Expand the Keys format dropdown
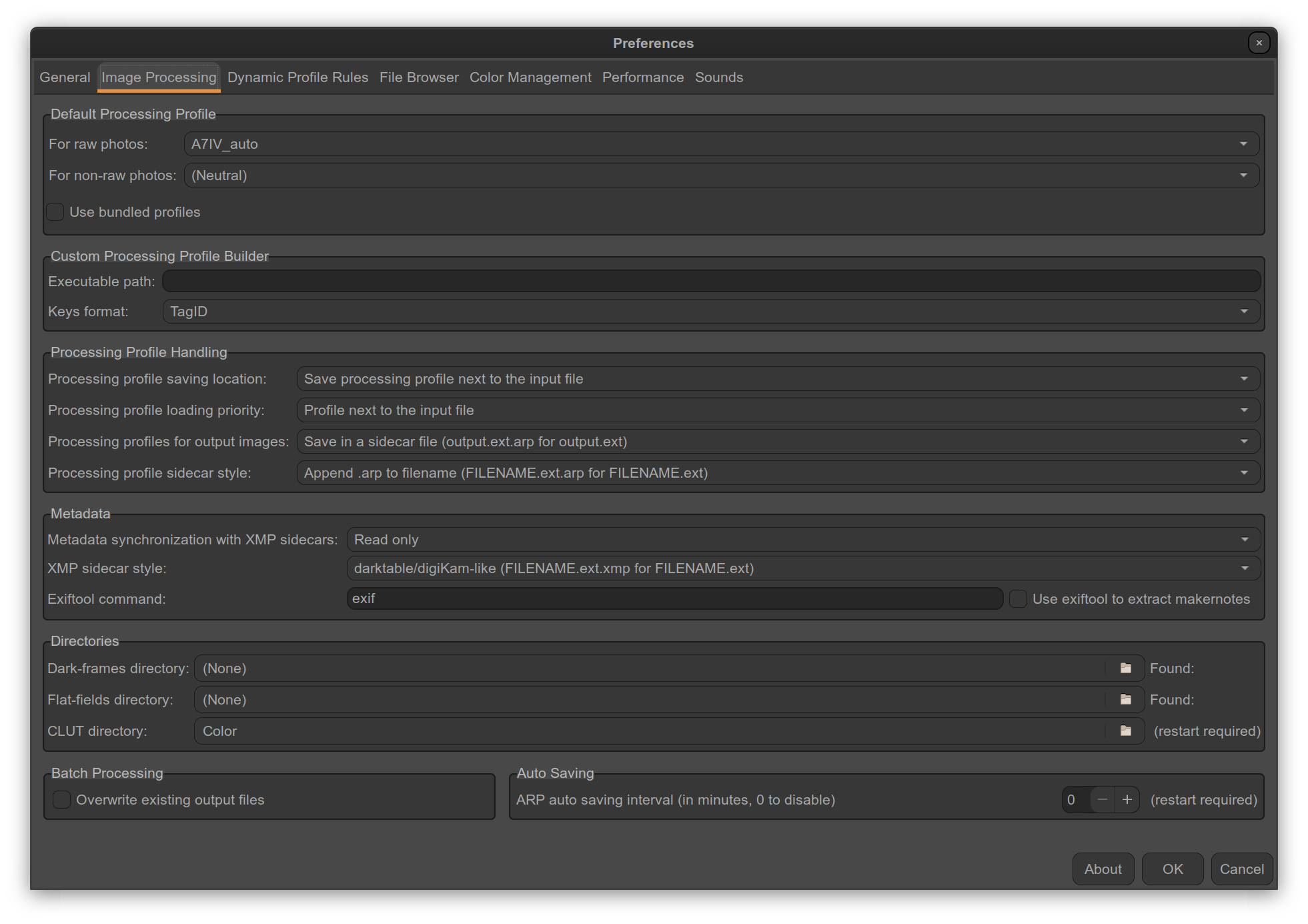Viewport: 1308px width, 924px height. coord(711,312)
